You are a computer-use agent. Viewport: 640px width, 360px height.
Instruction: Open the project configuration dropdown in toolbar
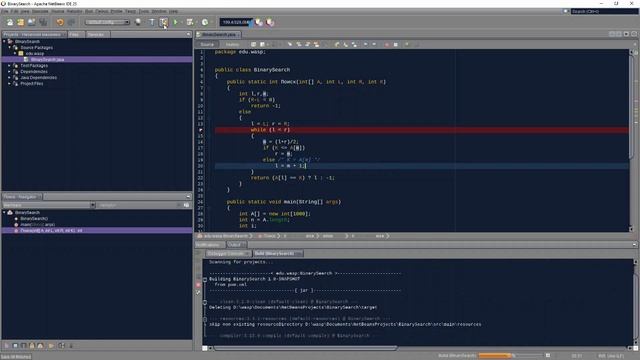[107, 22]
